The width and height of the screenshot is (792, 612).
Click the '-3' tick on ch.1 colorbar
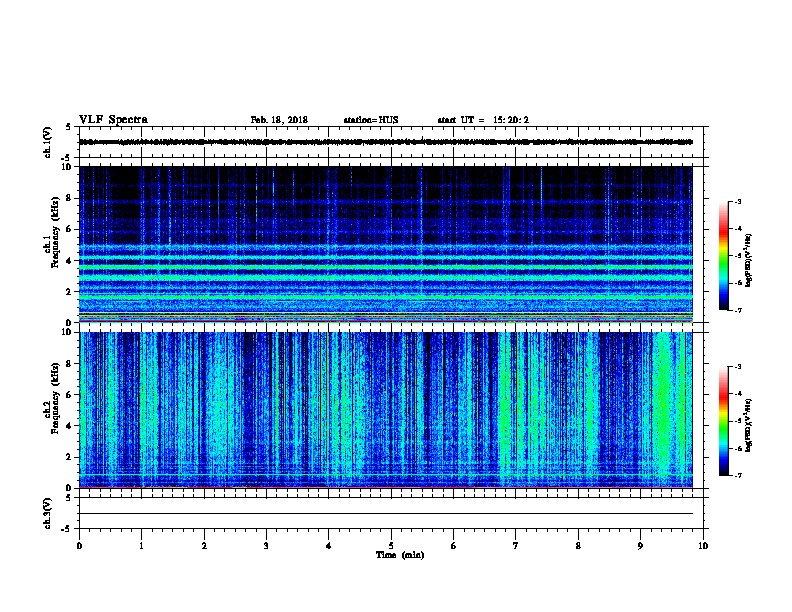click(738, 201)
